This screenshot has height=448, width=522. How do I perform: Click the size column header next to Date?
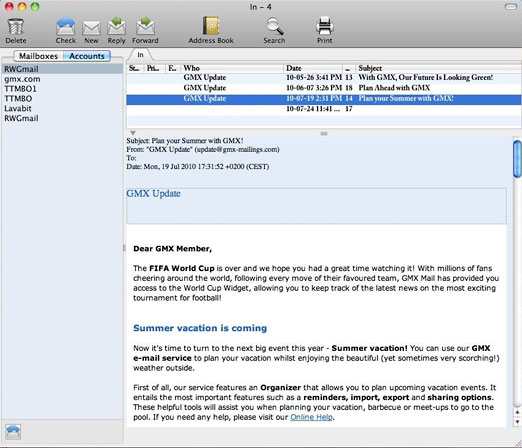[x=349, y=68]
